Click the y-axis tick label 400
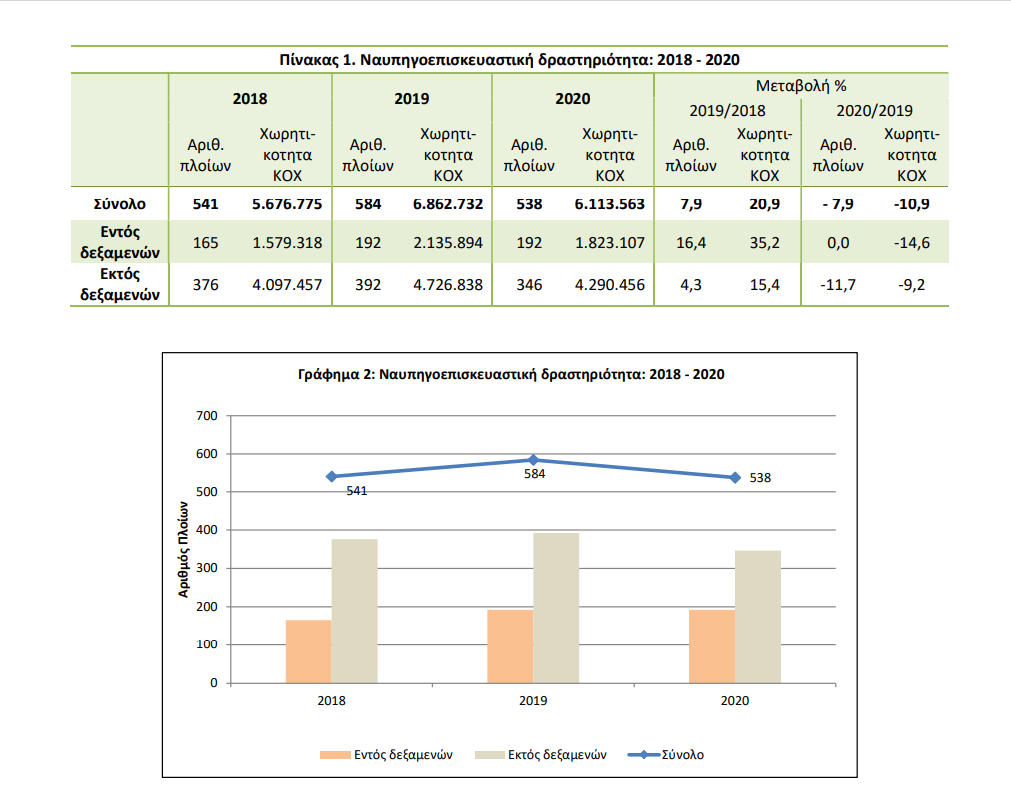This screenshot has height=801, width=1011. tap(206, 530)
